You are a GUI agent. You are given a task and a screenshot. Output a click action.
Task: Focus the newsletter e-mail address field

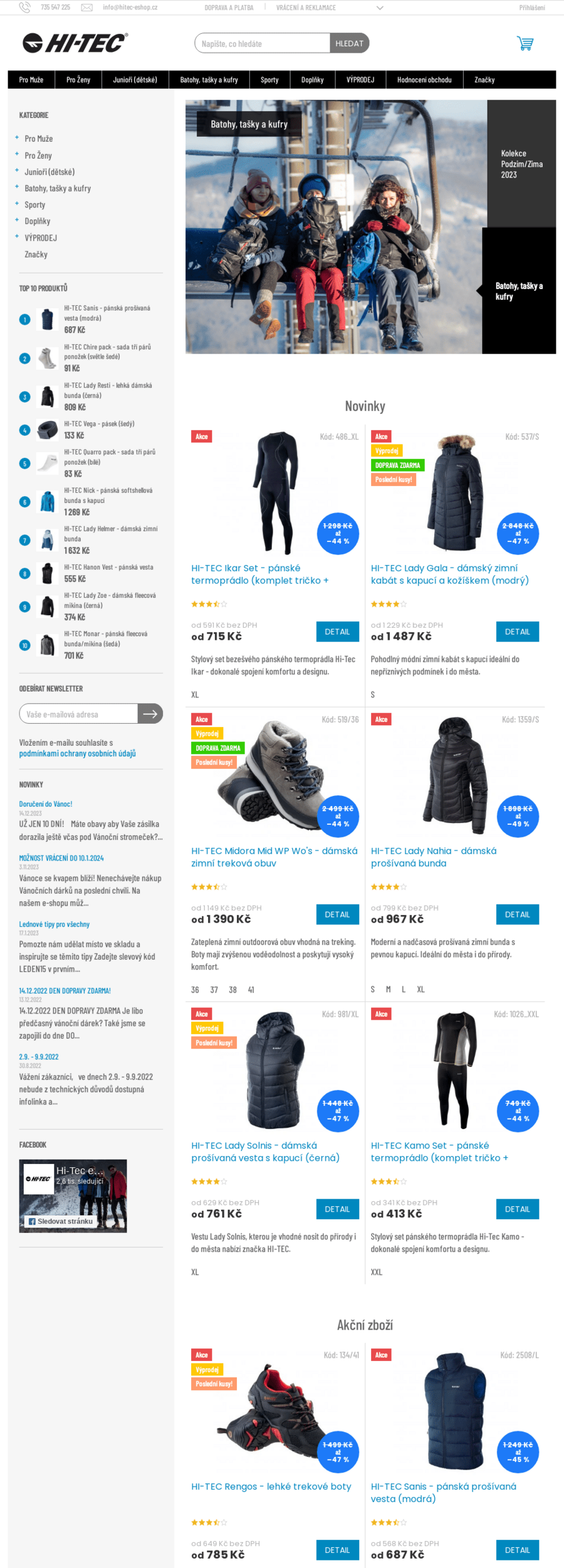(78, 714)
